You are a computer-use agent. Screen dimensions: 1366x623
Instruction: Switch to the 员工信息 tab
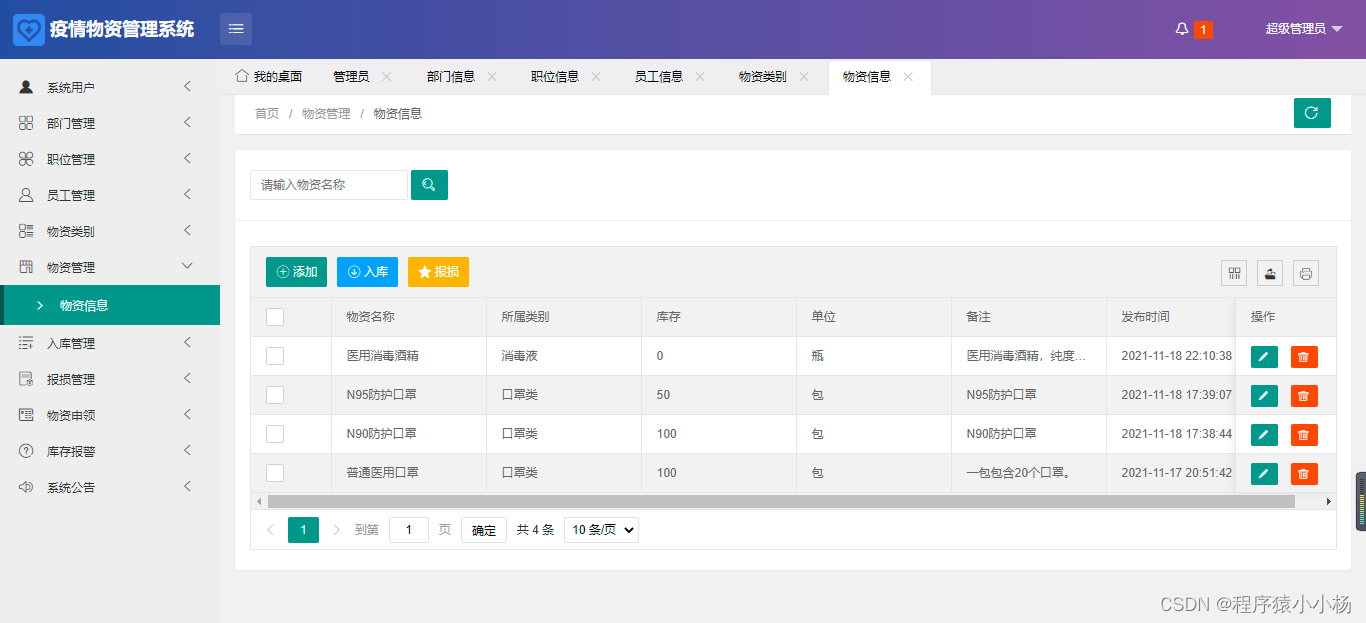click(659, 77)
